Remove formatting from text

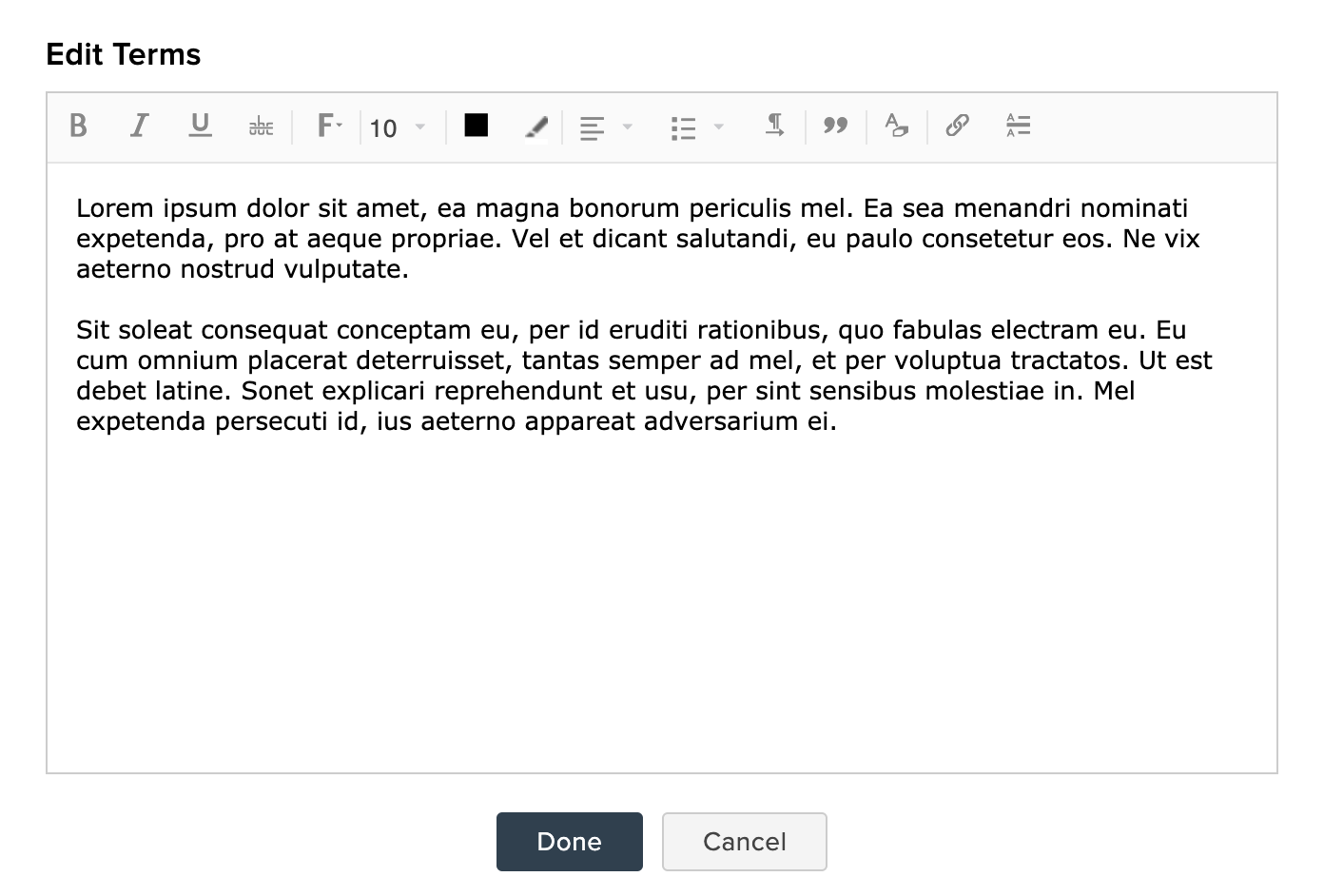[x=896, y=126]
